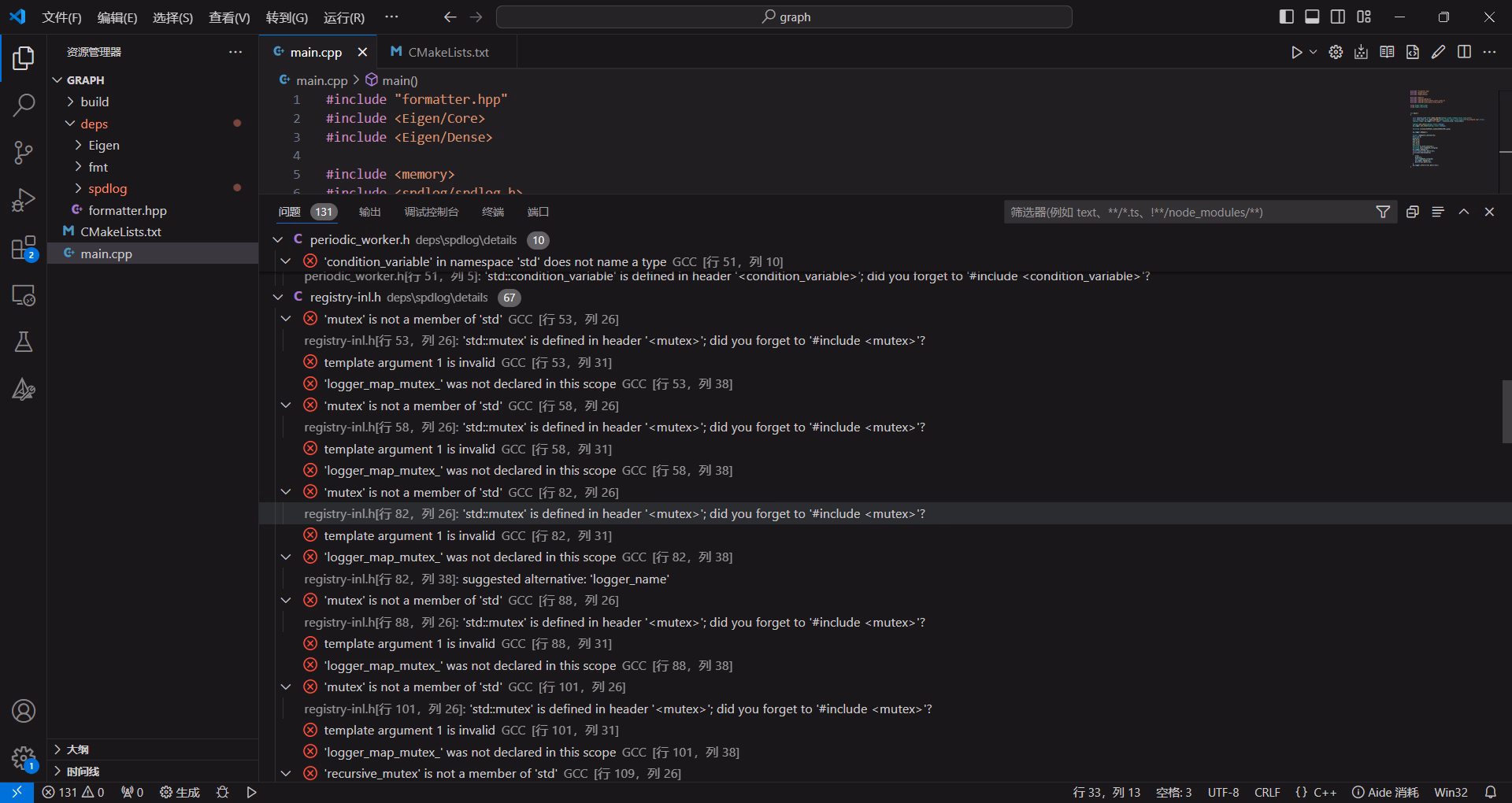Screen dimensions: 1512x803
Task: Open the 选择(S) menu
Action: [172, 17]
